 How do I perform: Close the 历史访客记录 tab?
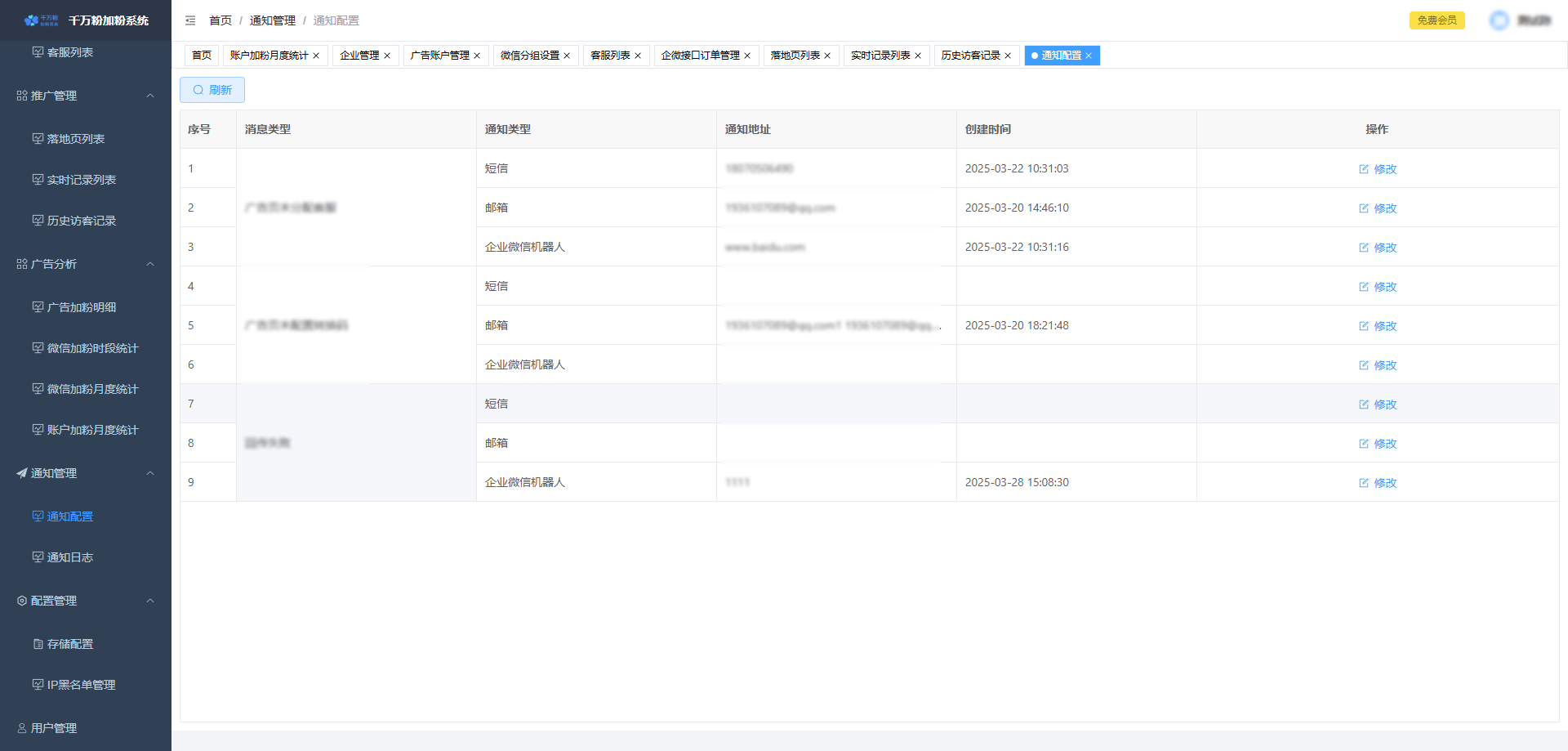[1008, 56]
